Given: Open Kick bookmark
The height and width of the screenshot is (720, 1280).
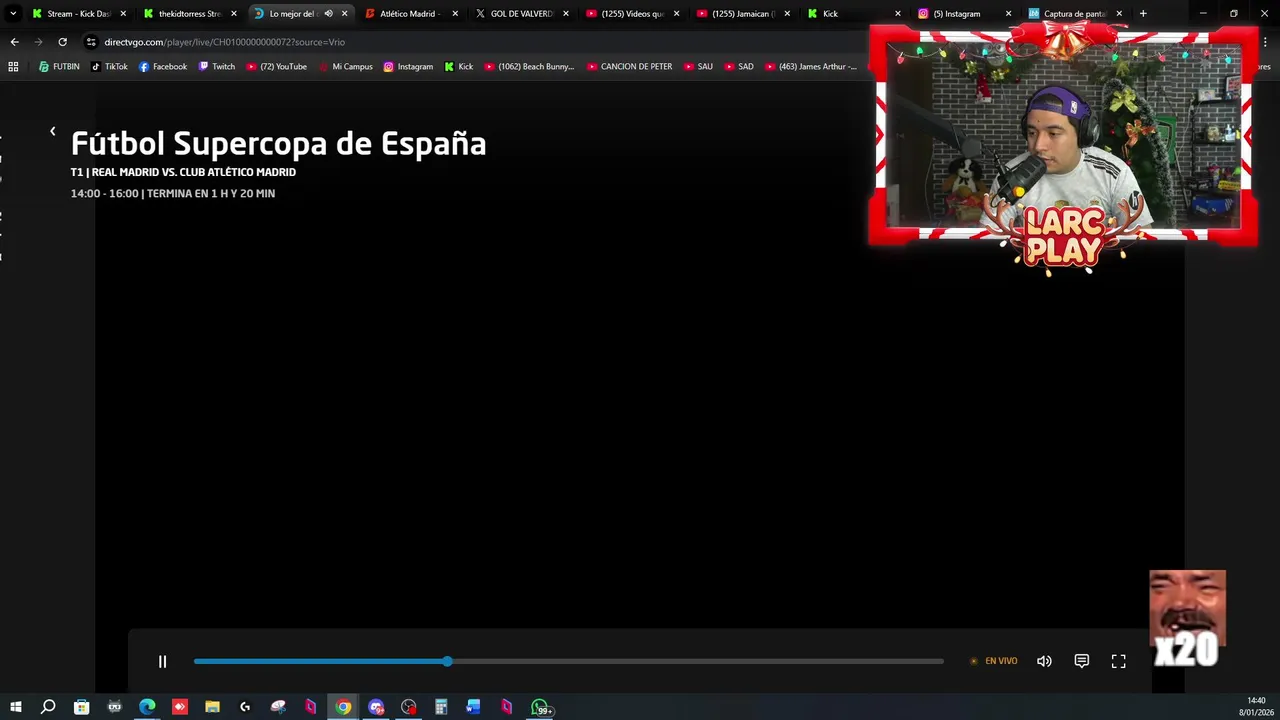Looking at the screenshot, I should coord(459,67).
